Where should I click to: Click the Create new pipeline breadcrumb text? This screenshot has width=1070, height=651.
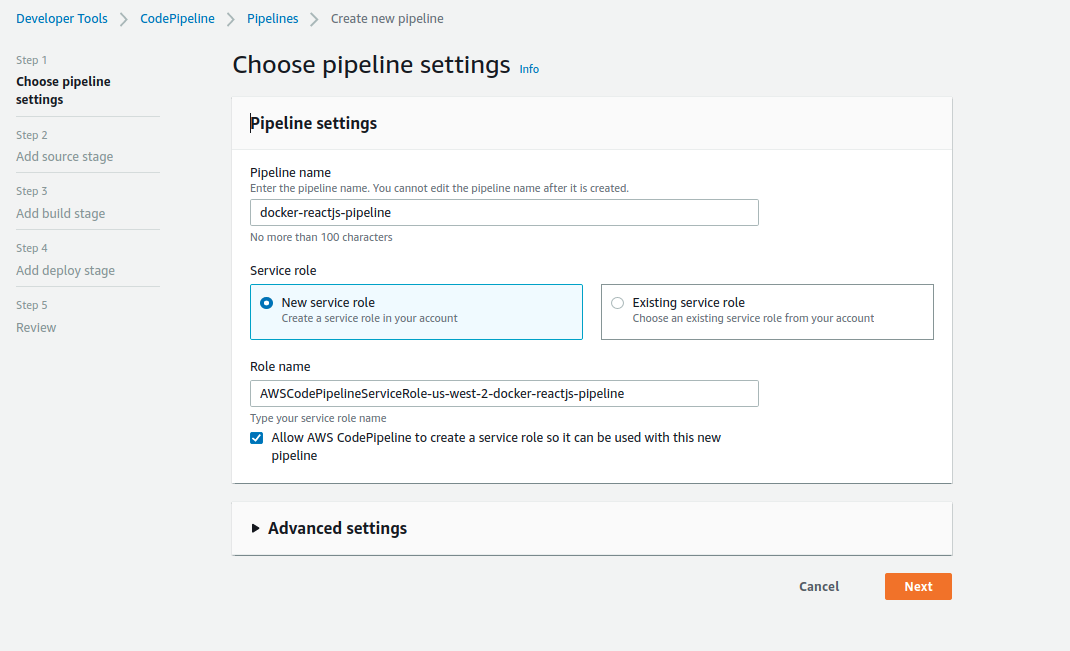387,19
